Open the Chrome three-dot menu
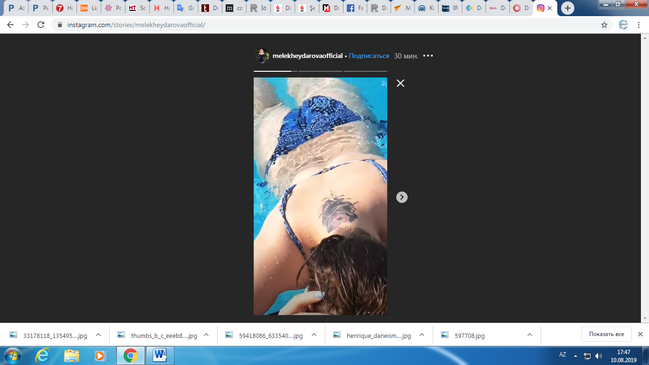 tap(639, 25)
